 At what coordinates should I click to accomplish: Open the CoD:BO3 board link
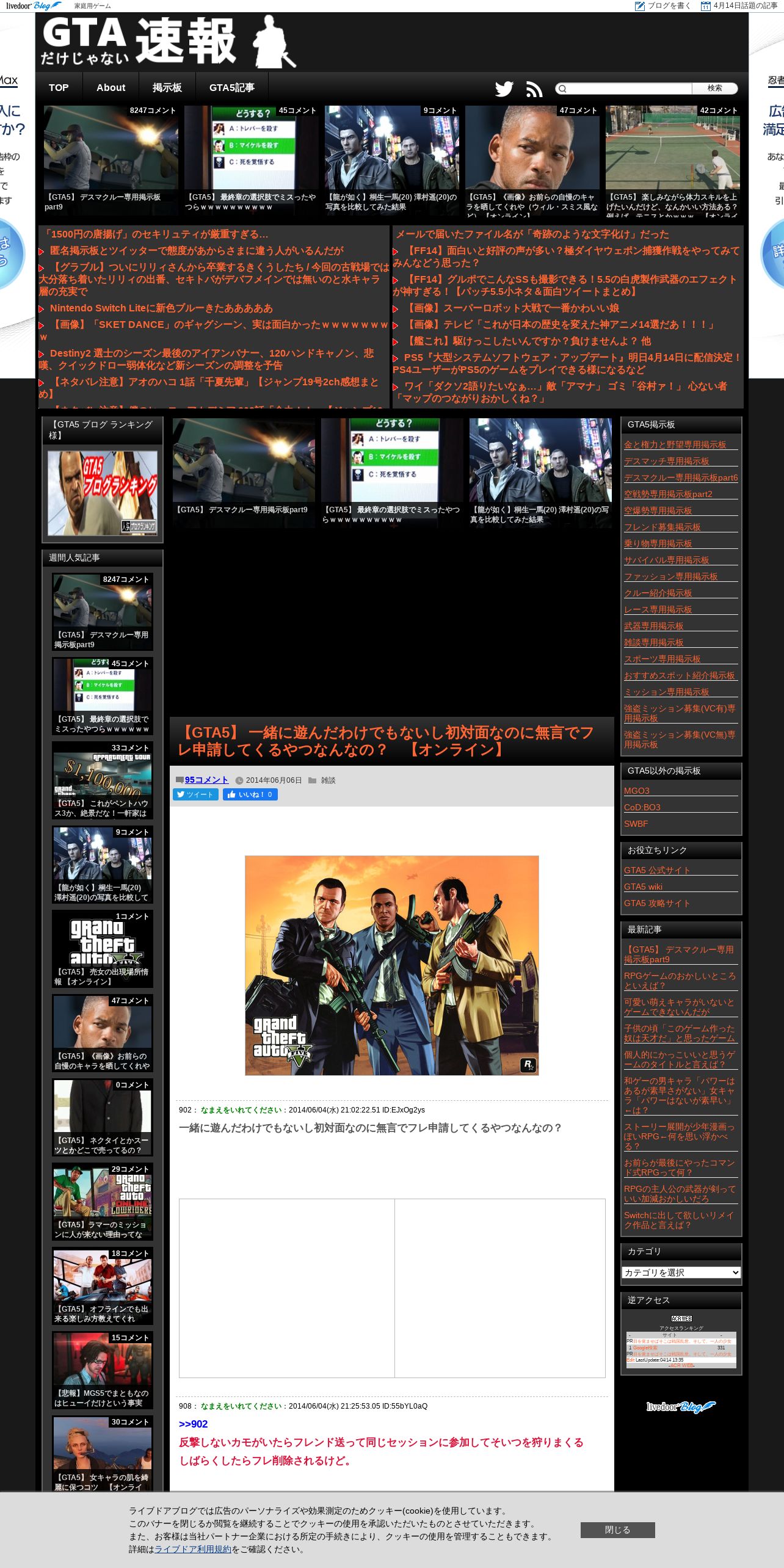(x=642, y=807)
